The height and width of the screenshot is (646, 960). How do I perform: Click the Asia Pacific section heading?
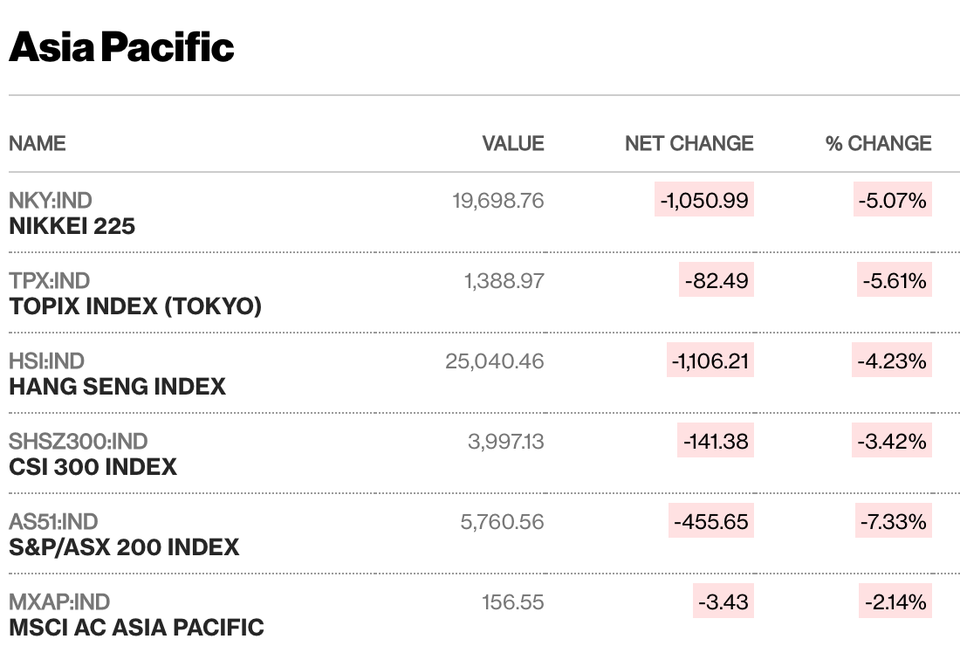[121, 47]
